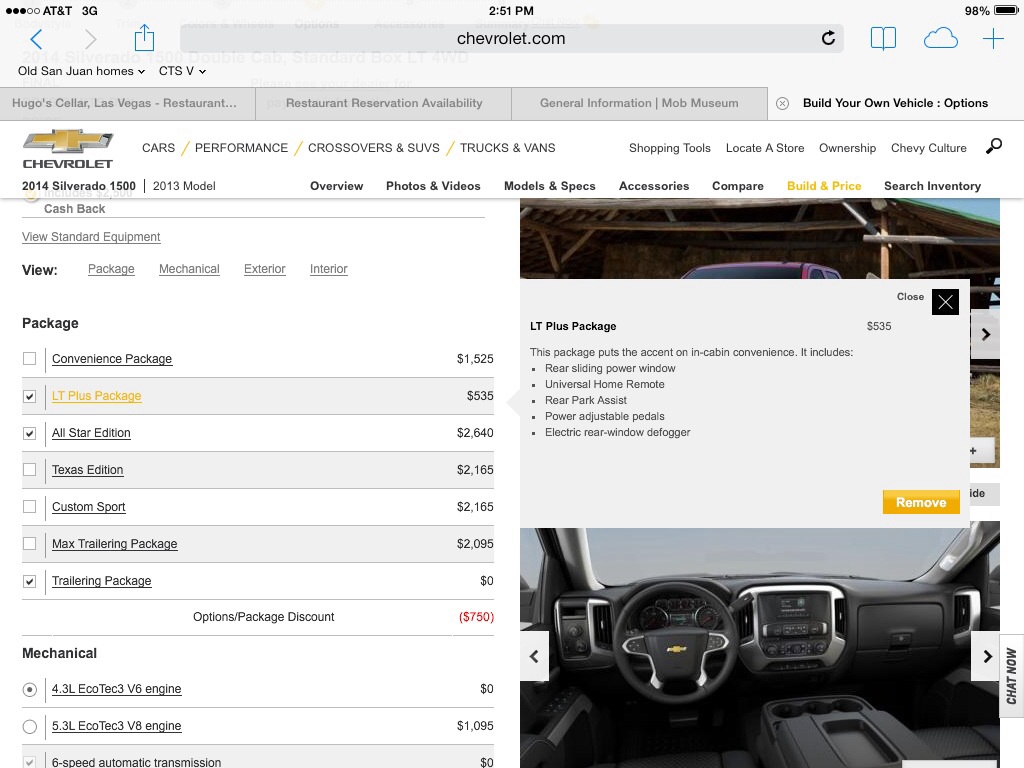
Task: Show next exterior photo arrow
Action: click(985, 334)
